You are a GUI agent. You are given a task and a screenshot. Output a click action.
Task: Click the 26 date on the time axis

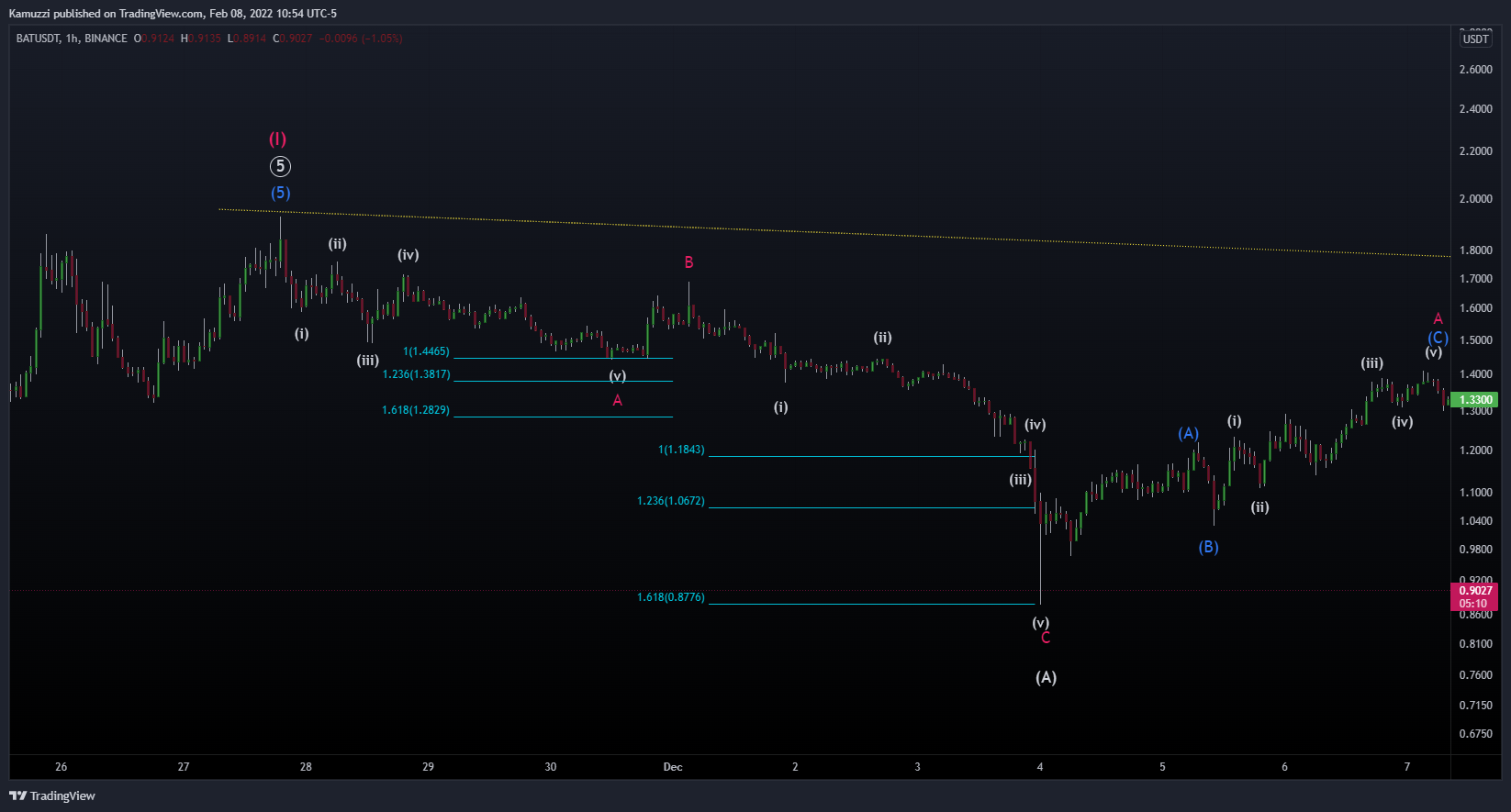62,767
